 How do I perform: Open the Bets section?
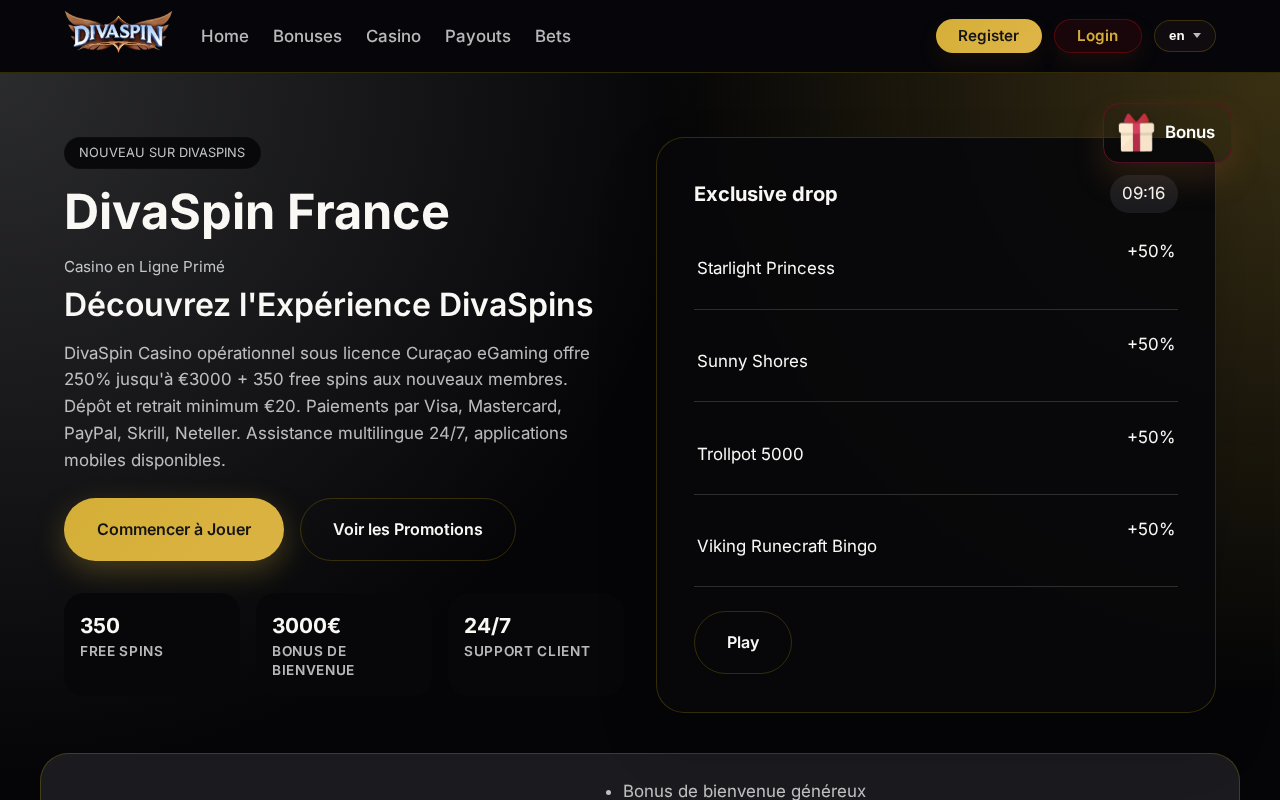[553, 36]
